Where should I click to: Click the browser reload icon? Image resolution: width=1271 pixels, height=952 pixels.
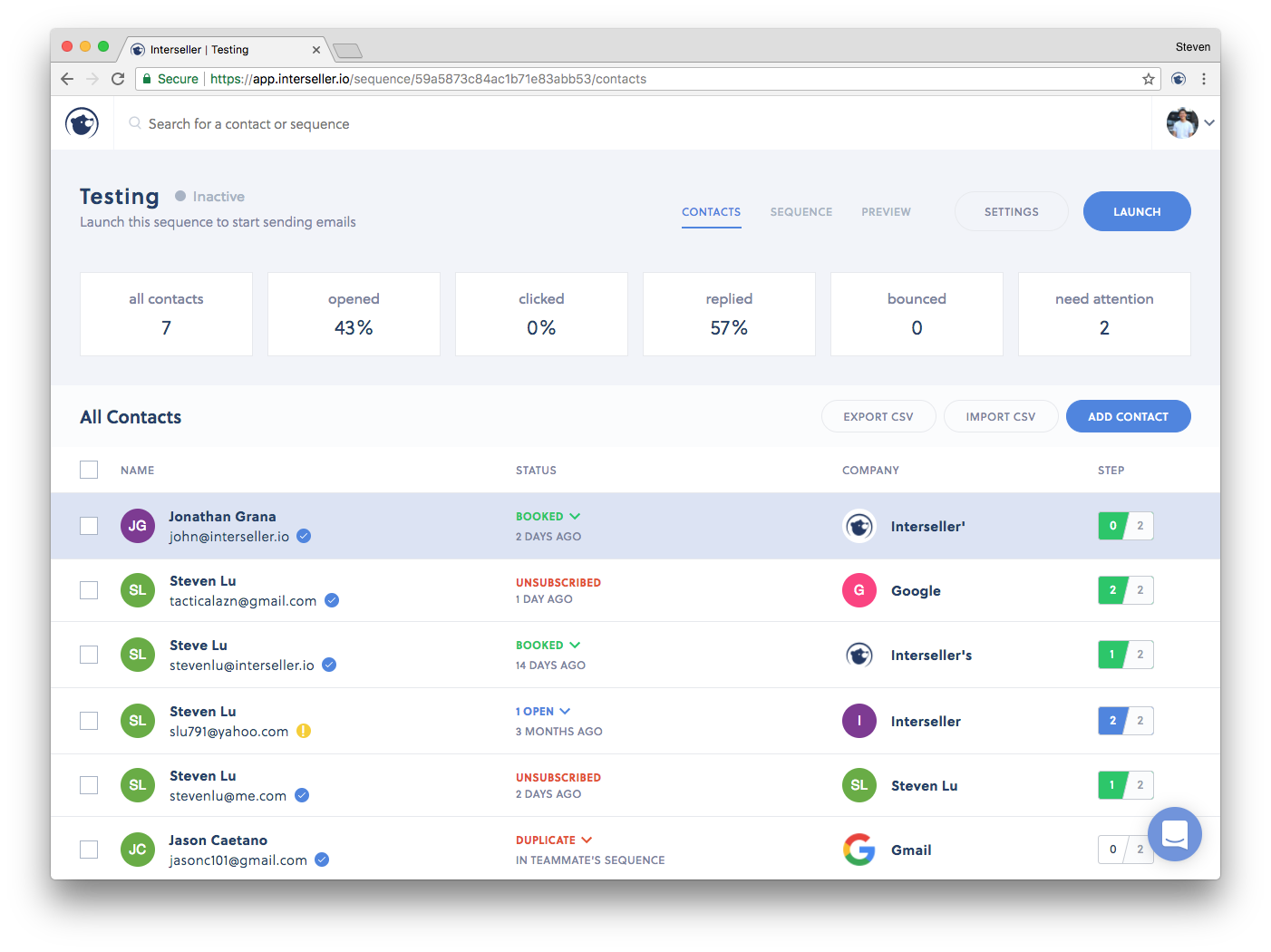118,79
